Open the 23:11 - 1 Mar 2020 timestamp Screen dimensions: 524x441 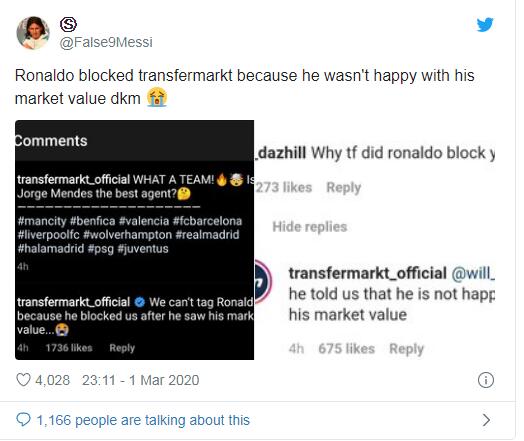pos(141,380)
